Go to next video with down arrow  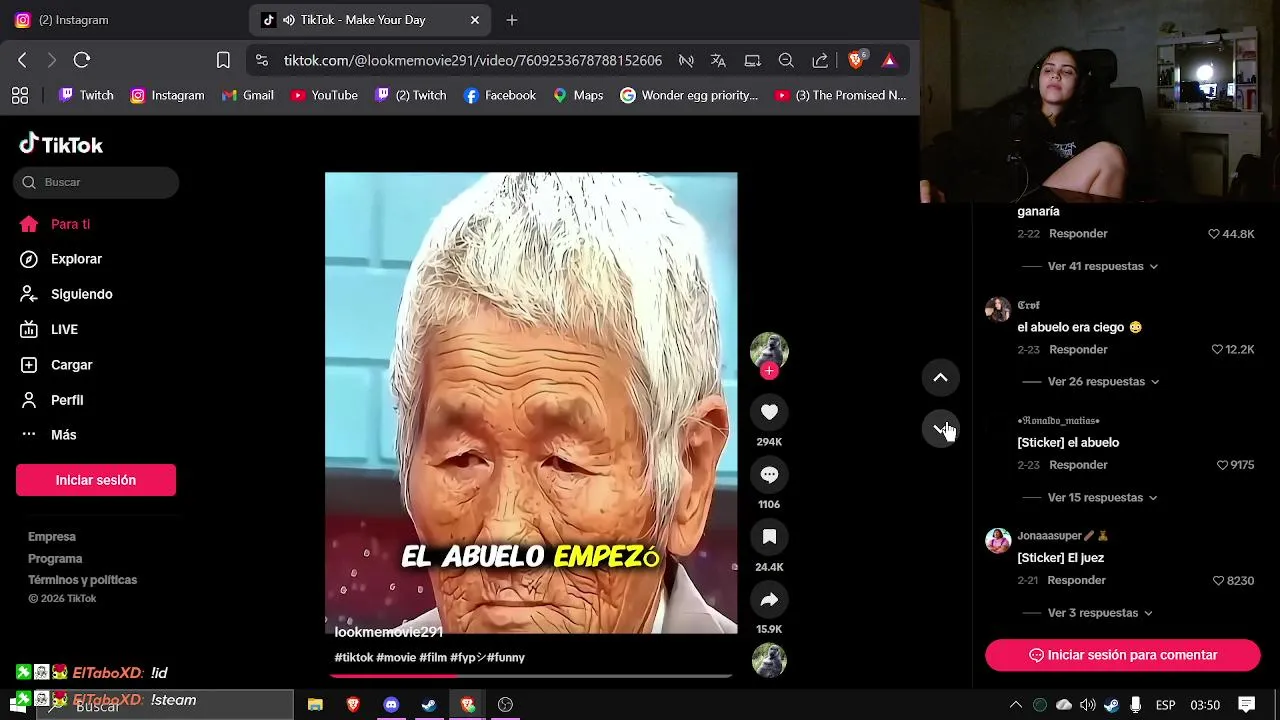point(940,429)
